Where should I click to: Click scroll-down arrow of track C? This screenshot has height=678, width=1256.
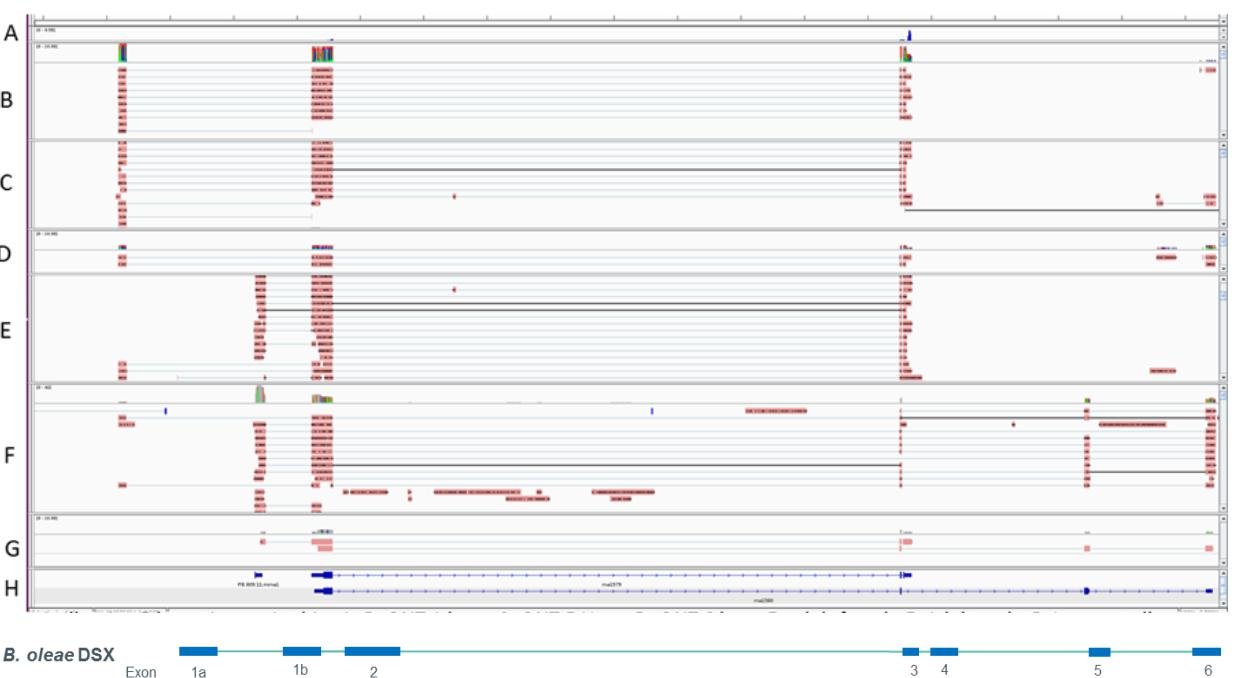tap(1225, 223)
